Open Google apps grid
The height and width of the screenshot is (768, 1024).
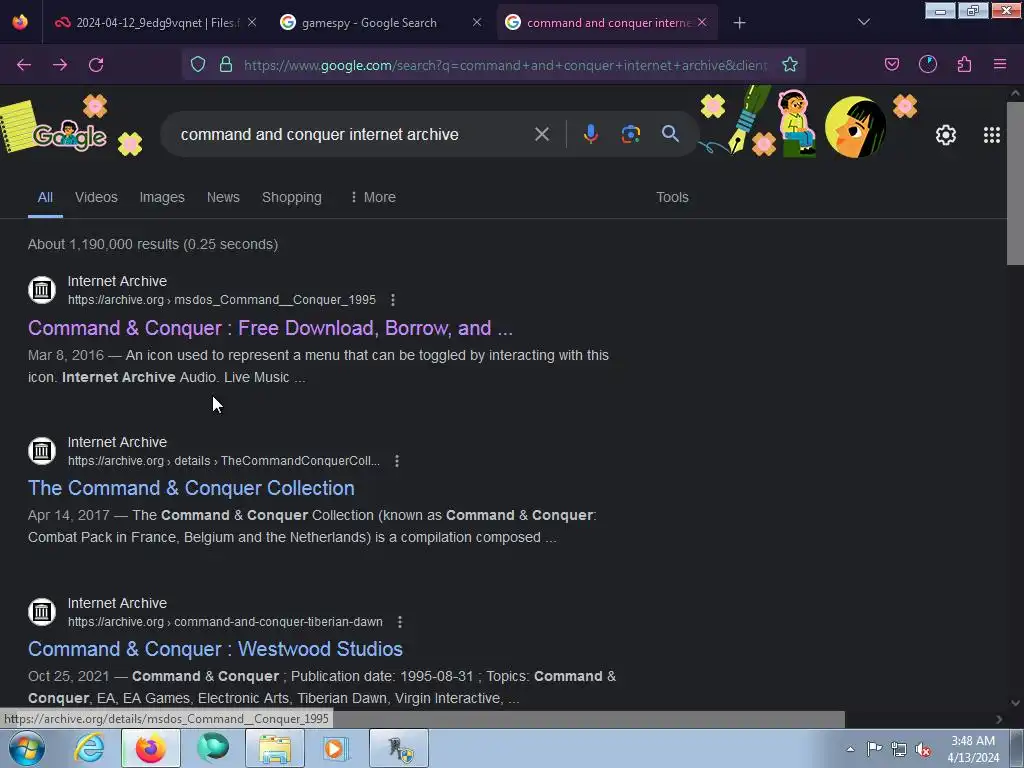click(991, 135)
